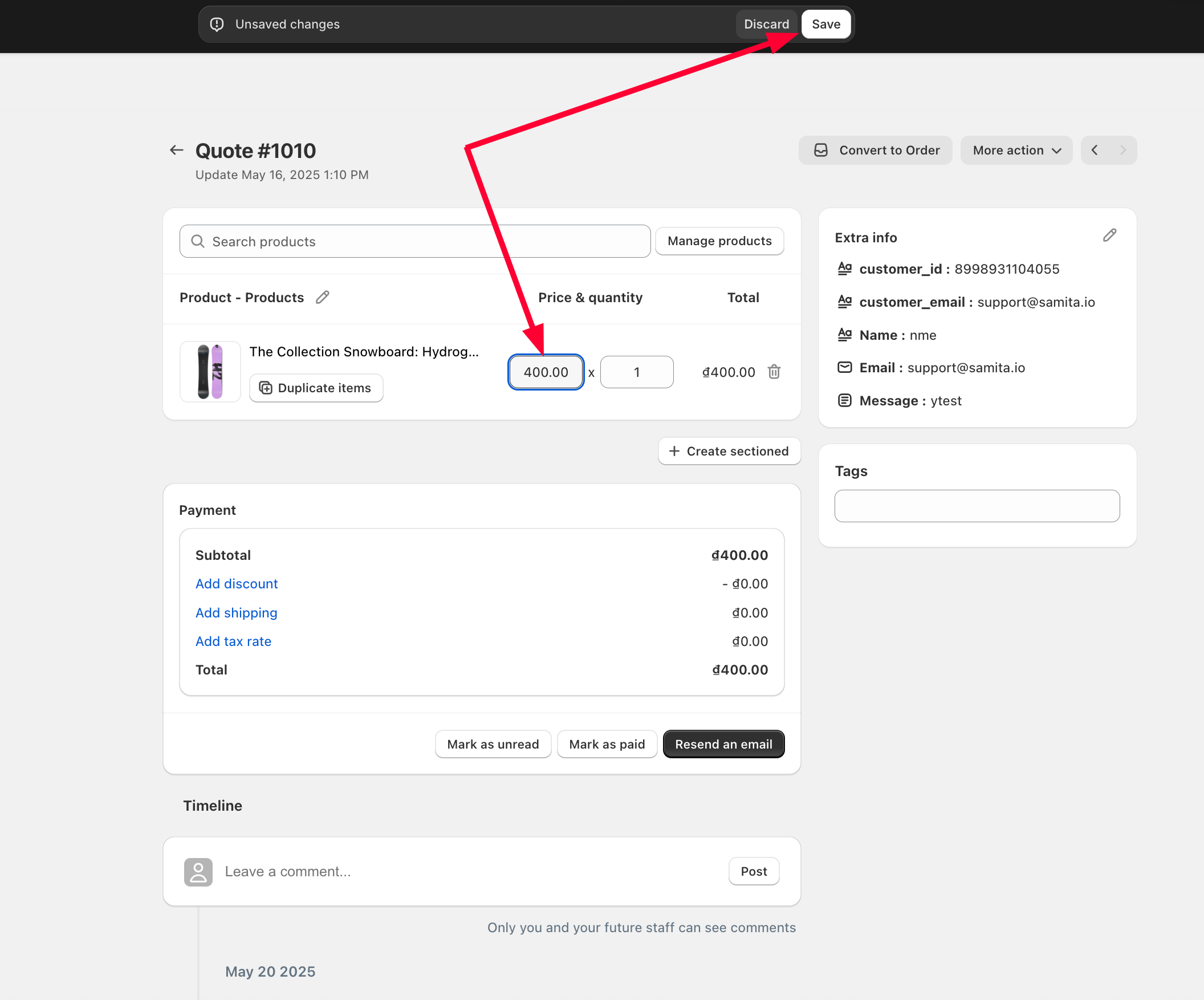
Task: Click the snowboard product thumbnail
Action: click(x=210, y=372)
